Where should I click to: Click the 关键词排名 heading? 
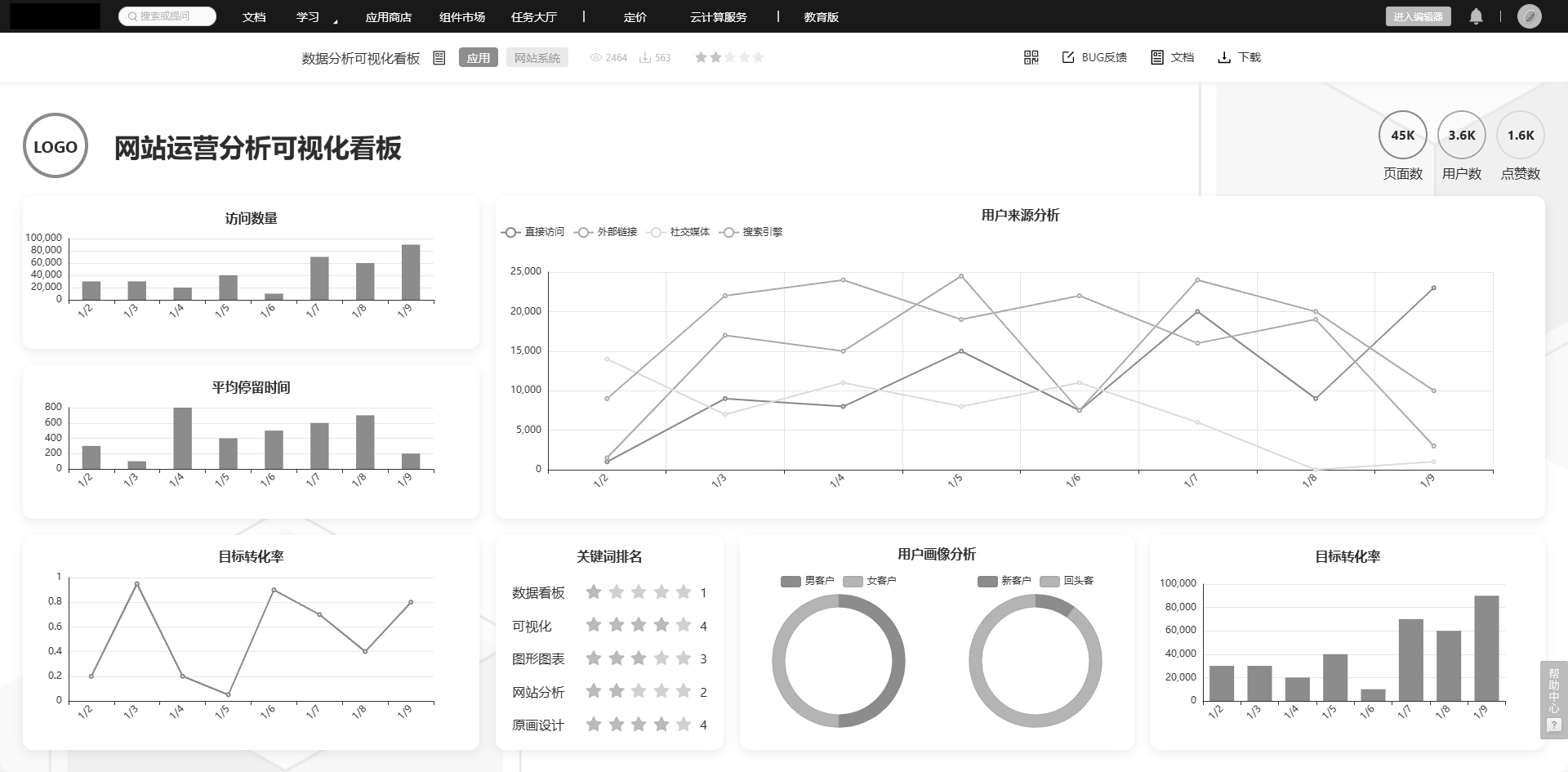(609, 556)
